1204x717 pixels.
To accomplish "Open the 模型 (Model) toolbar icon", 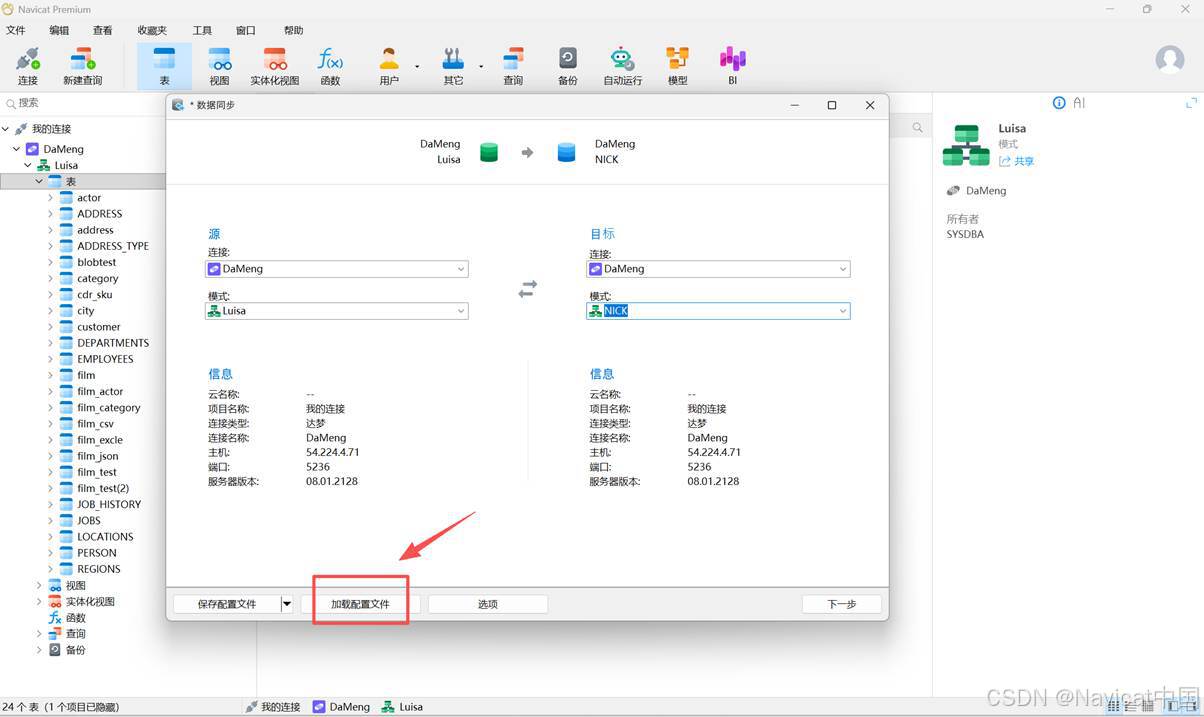I will 678,66.
